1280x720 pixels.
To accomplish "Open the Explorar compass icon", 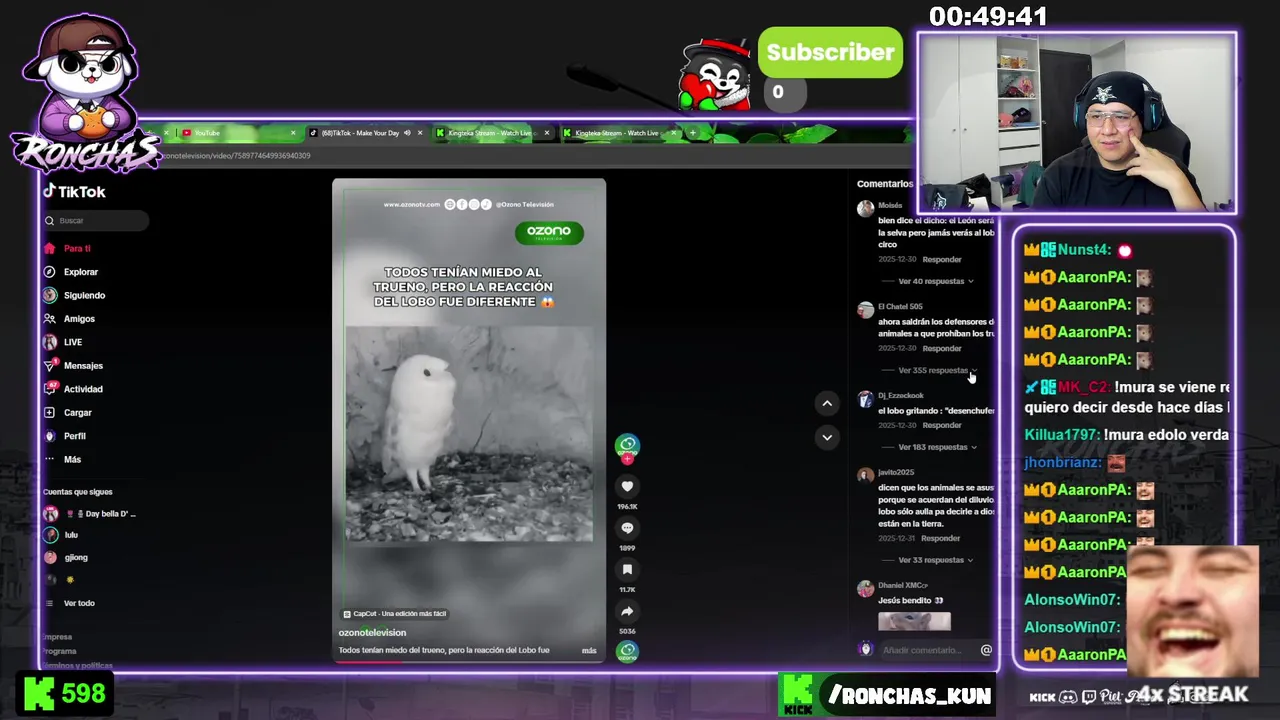I will tap(50, 272).
